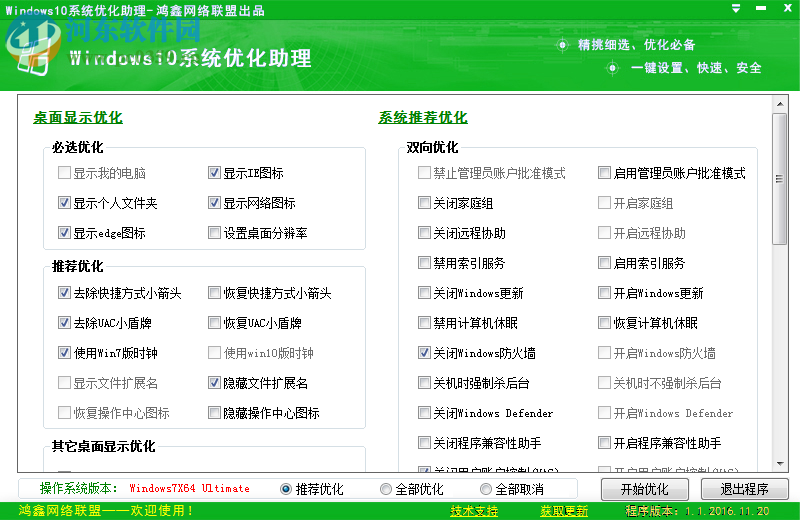
Task: Check 启用管理员账户批准模式
Action: pyautogui.click(x=604, y=173)
